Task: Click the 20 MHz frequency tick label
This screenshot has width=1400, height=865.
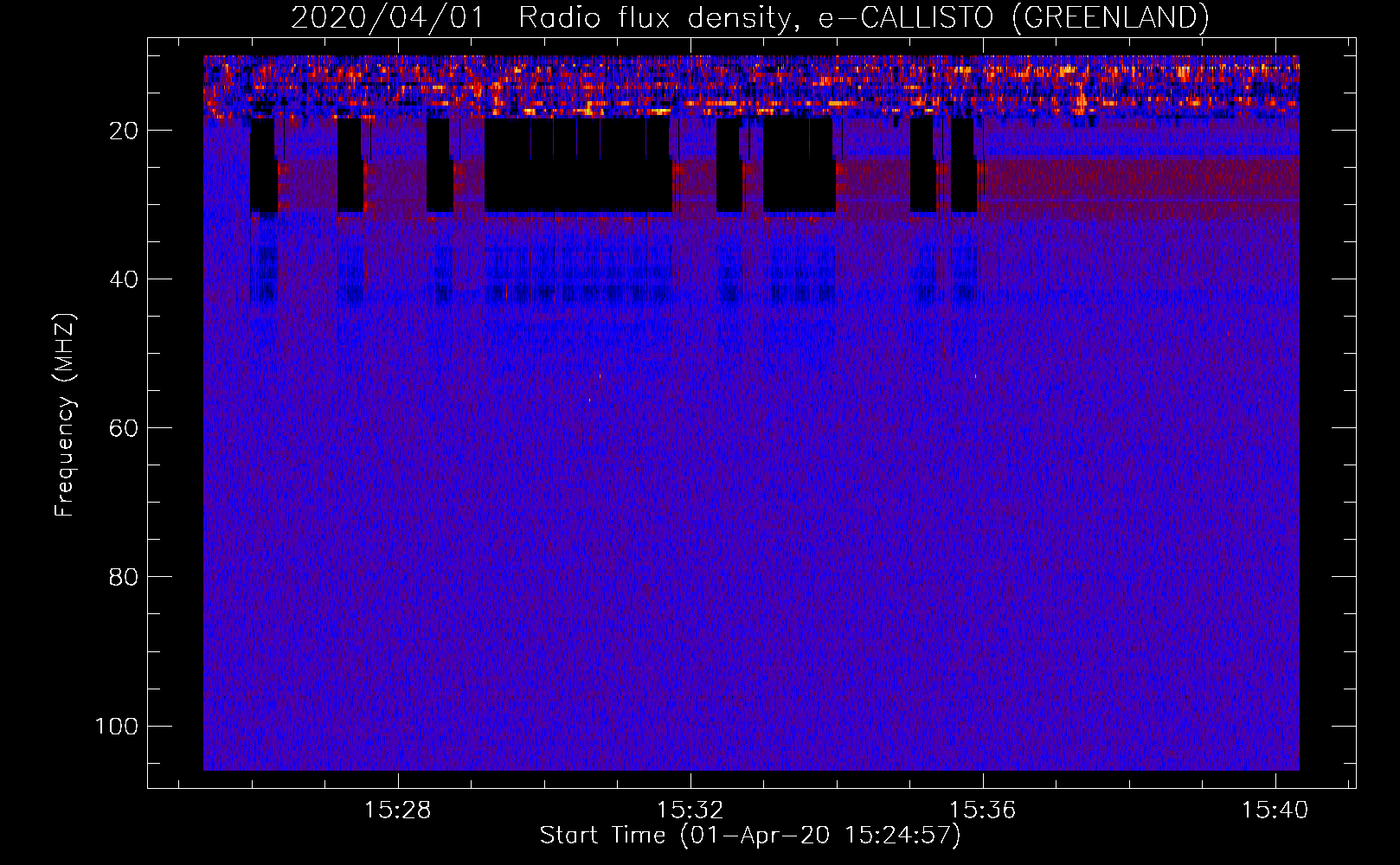Action: point(124,131)
